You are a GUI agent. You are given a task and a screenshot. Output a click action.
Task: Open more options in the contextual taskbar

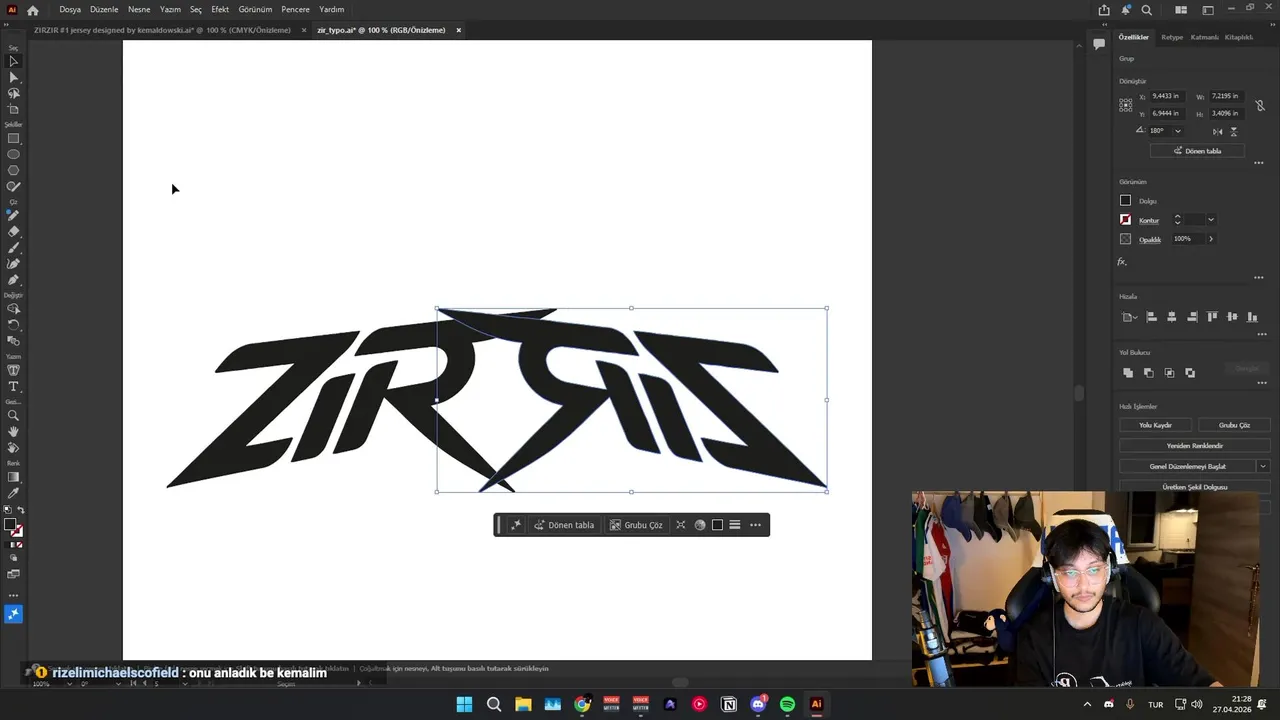[x=755, y=525]
